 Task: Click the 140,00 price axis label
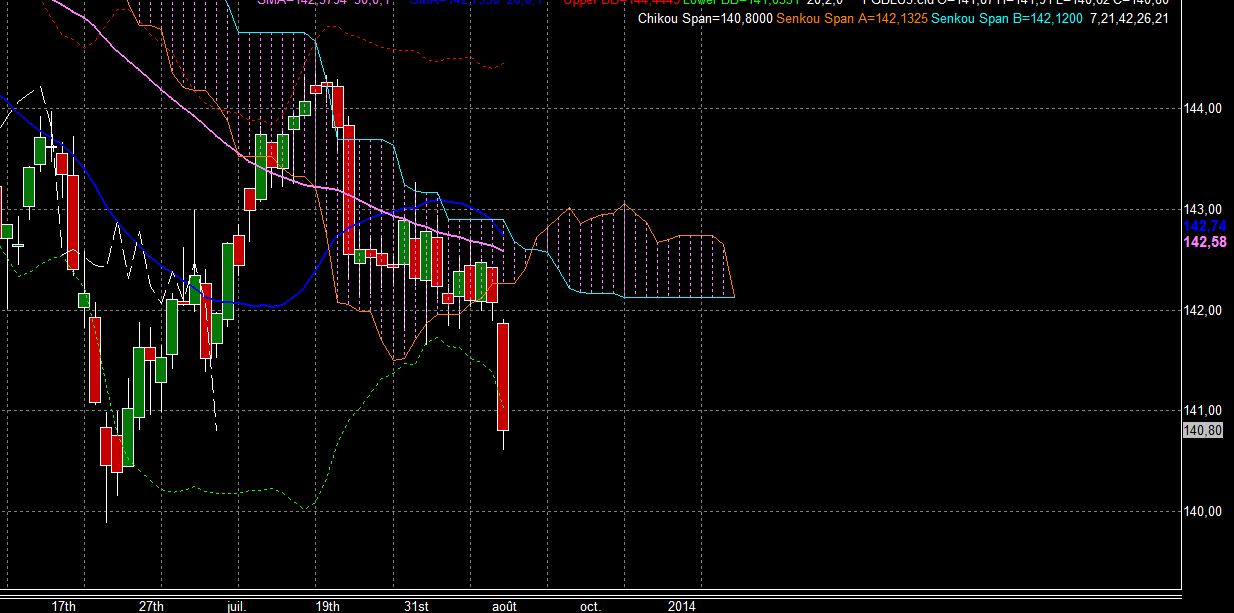1203,511
